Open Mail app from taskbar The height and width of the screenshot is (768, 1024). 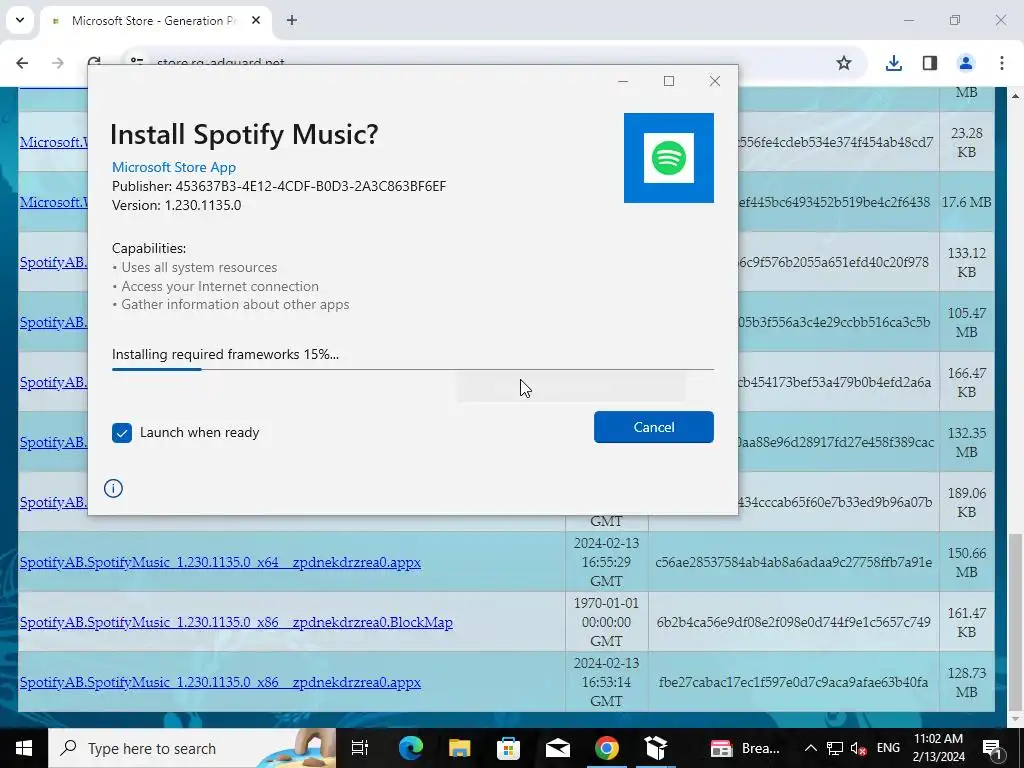pyautogui.click(x=558, y=748)
